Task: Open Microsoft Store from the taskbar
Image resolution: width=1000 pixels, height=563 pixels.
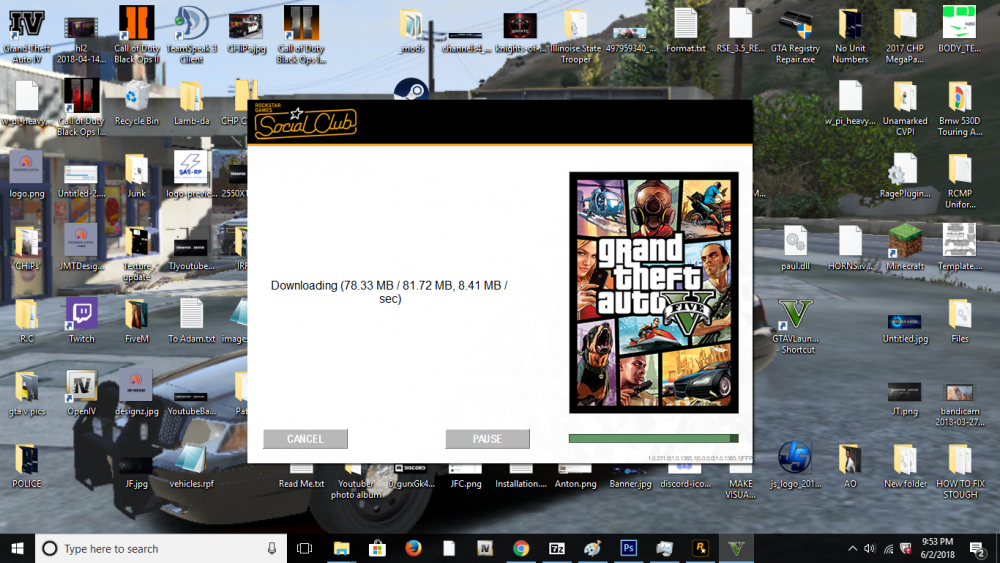Action: click(x=377, y=548)
